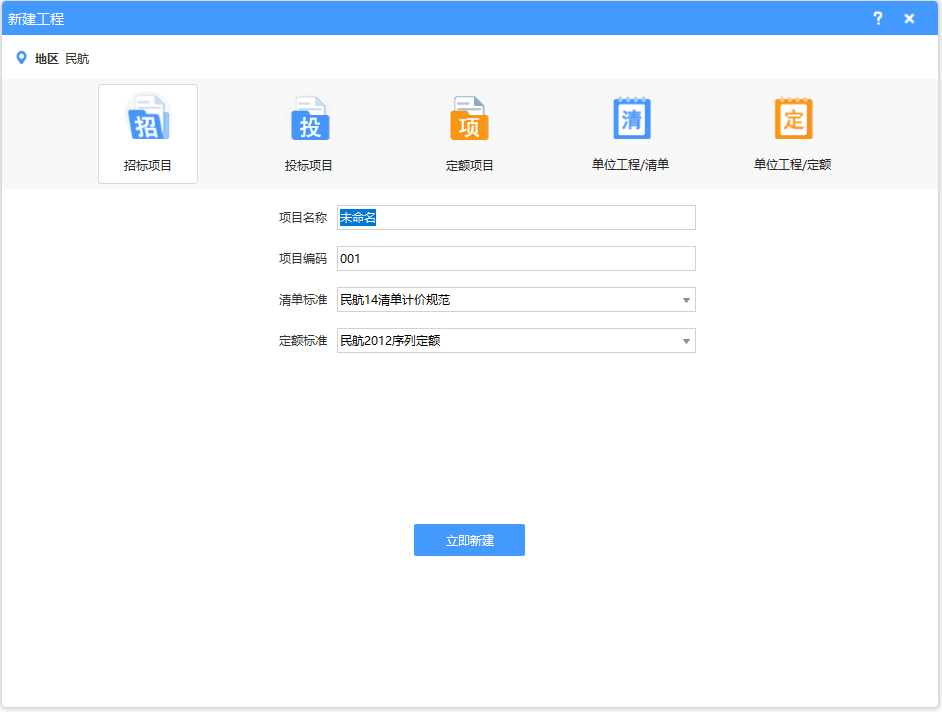Screen dimensions: 942x712
Task: Click into the 项目编码 field showing 001
Action: 516,259
